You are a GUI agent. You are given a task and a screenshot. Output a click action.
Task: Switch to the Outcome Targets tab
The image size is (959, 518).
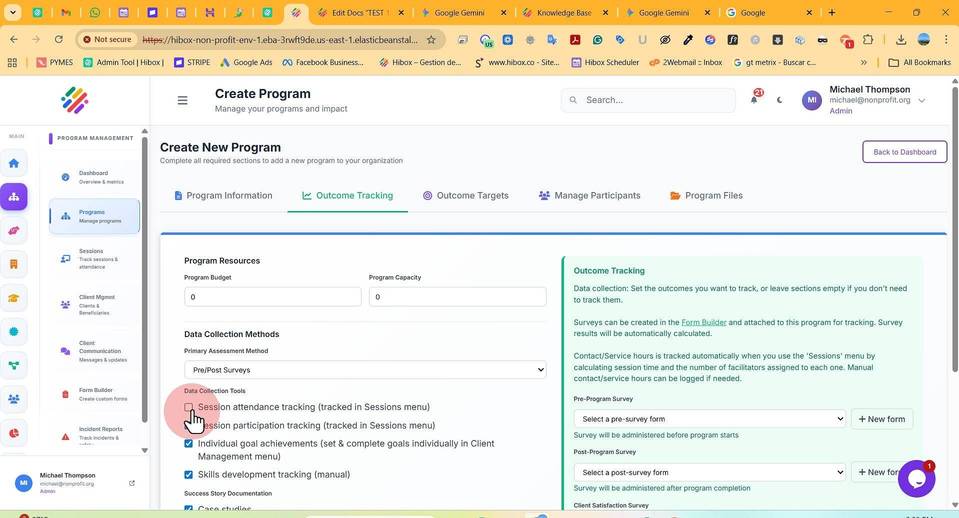click(466, 196)
